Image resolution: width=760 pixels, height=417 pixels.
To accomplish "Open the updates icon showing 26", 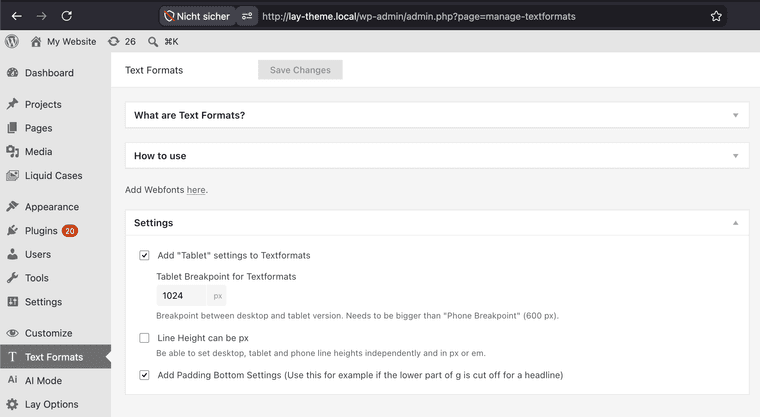I will [113, 41].
